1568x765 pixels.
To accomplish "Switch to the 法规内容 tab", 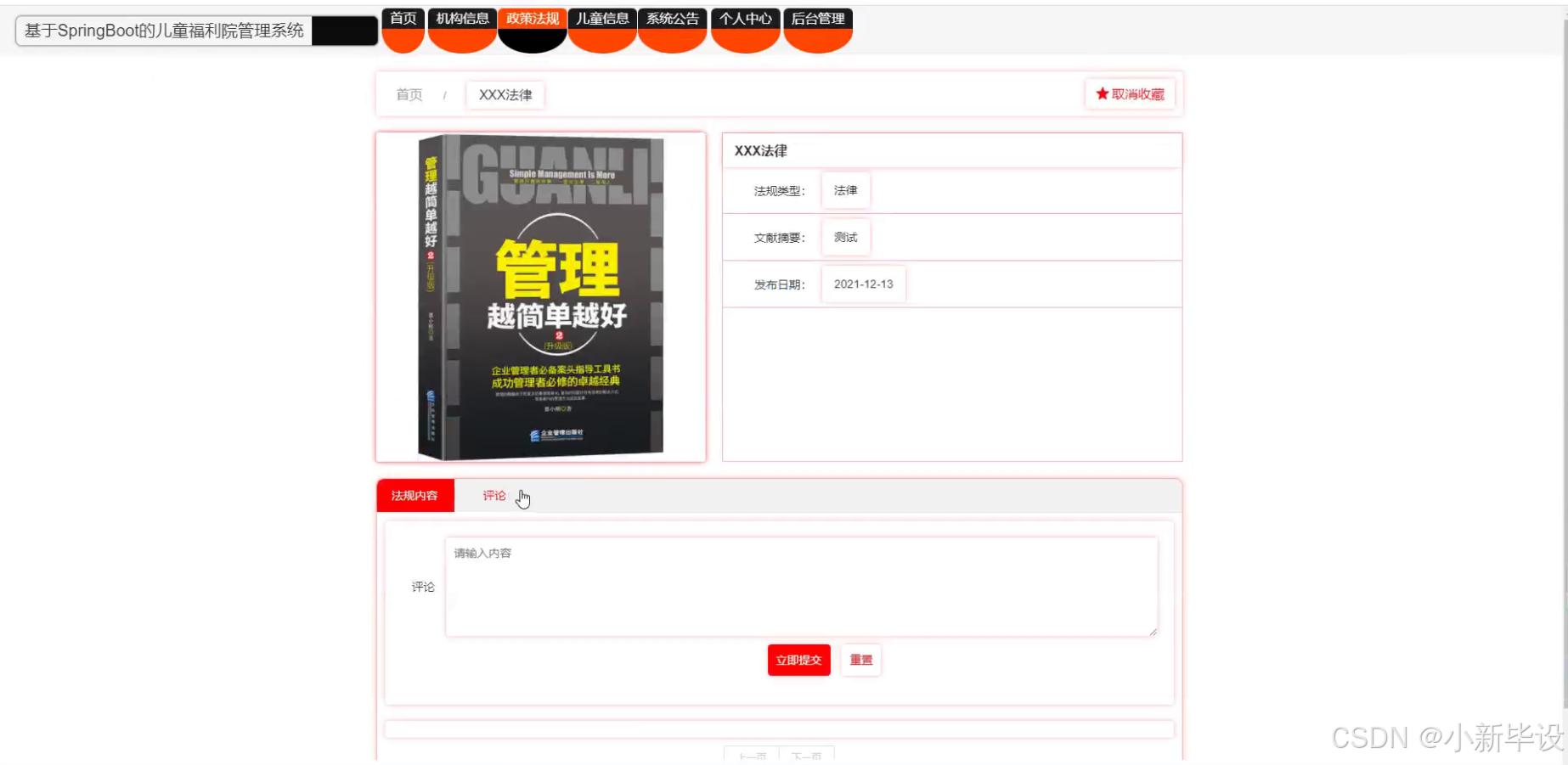I will 415,496.
